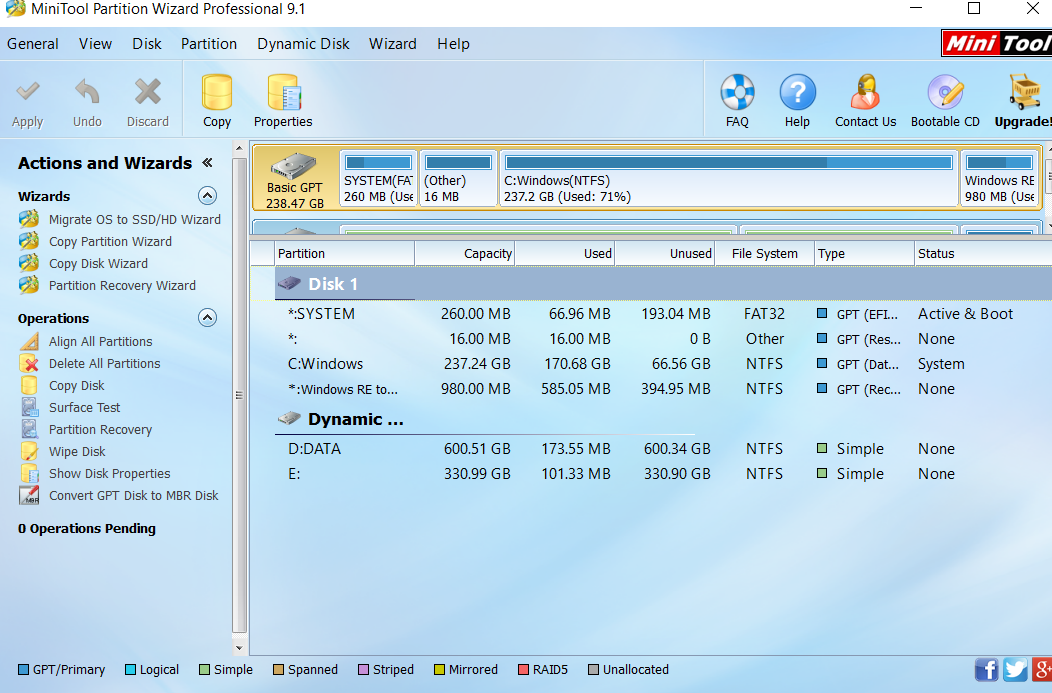Image resolution: width=1052 pixels, height=693 pixels.
Task: Click the Contact Us icon
Action: 865,92
